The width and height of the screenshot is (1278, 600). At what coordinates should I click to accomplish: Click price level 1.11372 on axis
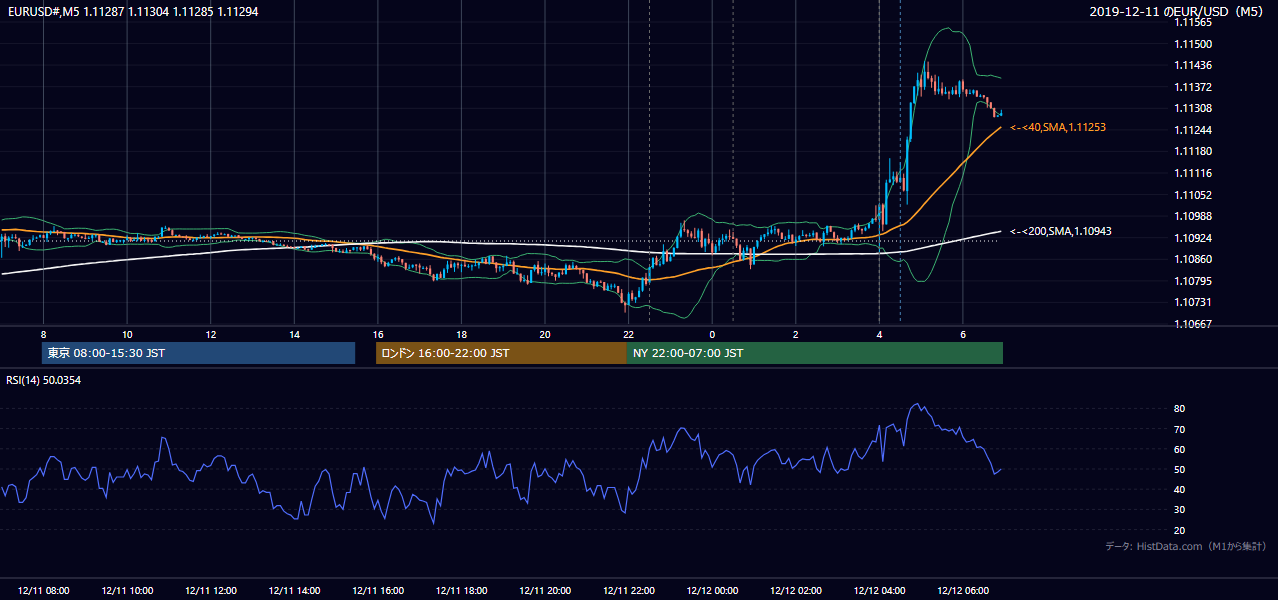(x=1193, y=87)
